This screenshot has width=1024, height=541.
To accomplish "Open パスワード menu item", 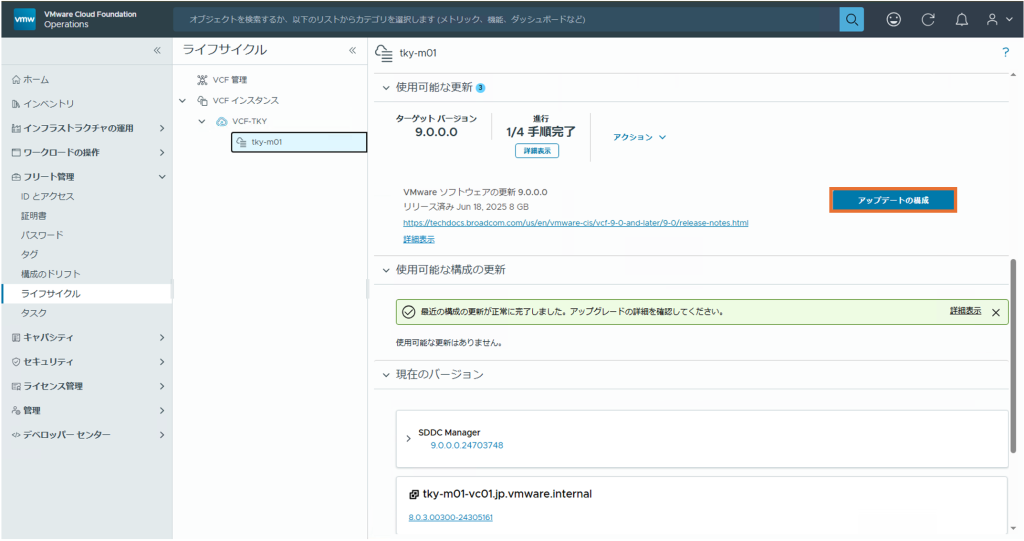I will 42,235.
